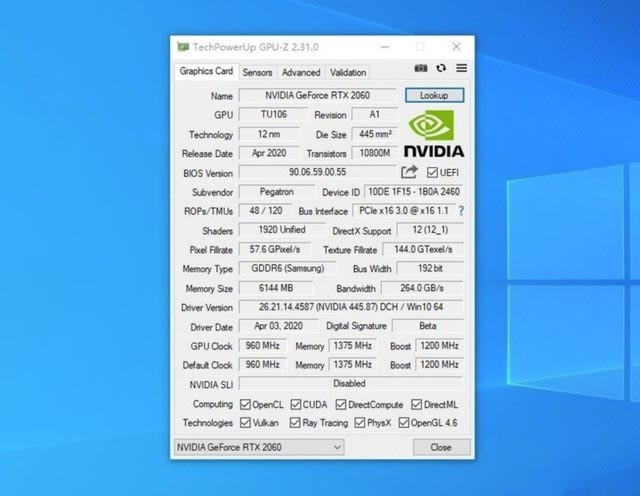
Task: Click the NVIDIA SLI field Disabled
Action: [350, 383]
